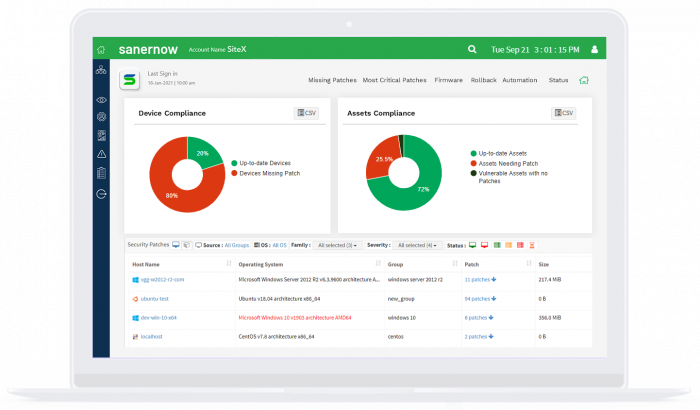This screenshot has height=410, width=700.
Task: Open the user profile icon
Action: (595, 50)
